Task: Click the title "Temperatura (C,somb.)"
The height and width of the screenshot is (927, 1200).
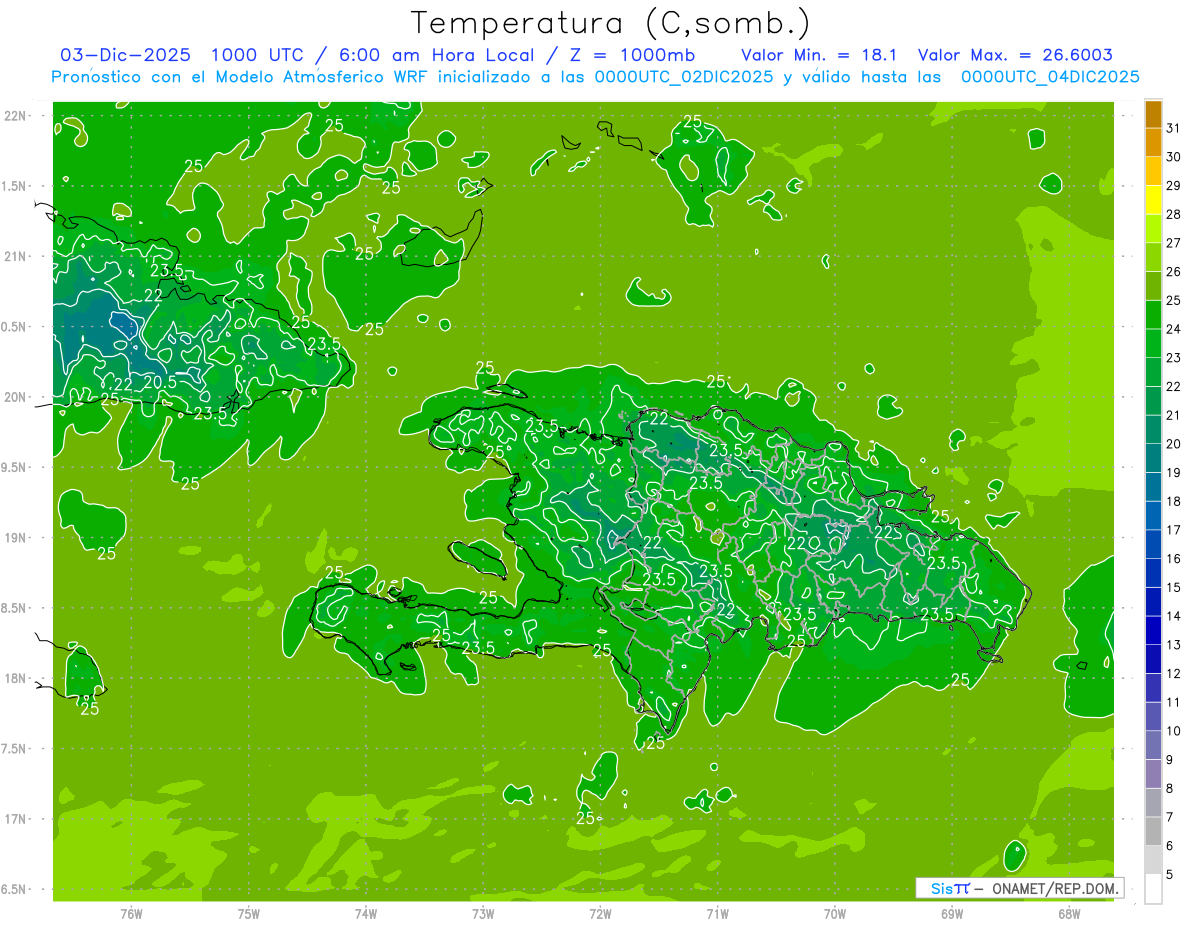Action: (611, 22)
